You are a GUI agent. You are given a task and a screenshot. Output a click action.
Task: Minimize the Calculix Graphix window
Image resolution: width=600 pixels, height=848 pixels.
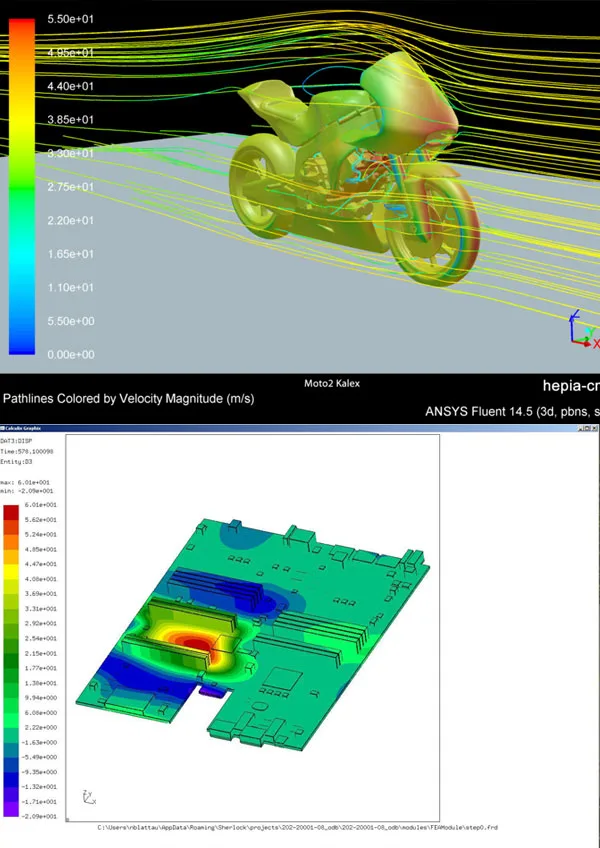tap(581, 428)
